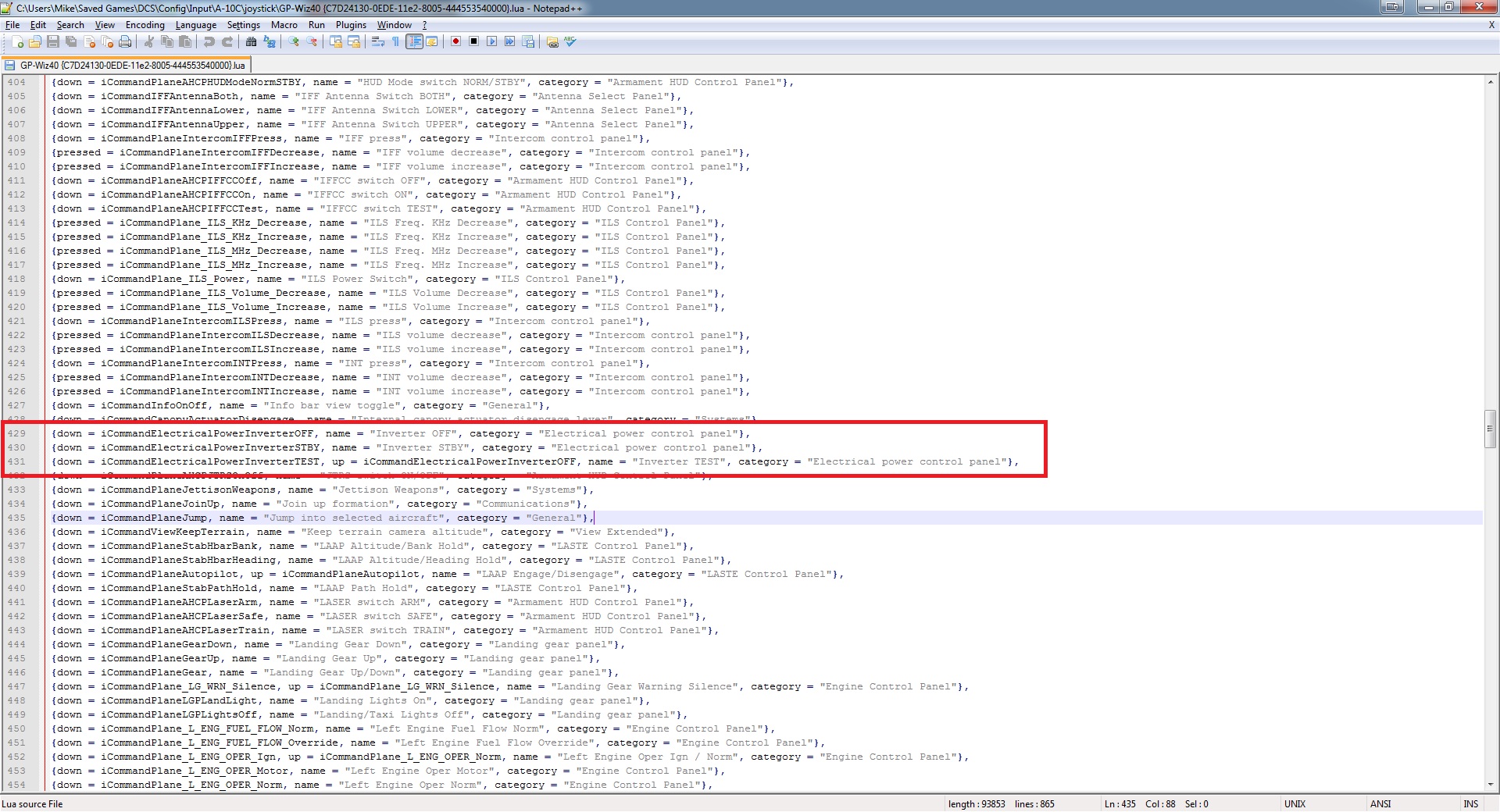Close document with menu bar X button
The height and width of the screenshot is (812, 1500).
point(1491,25)
